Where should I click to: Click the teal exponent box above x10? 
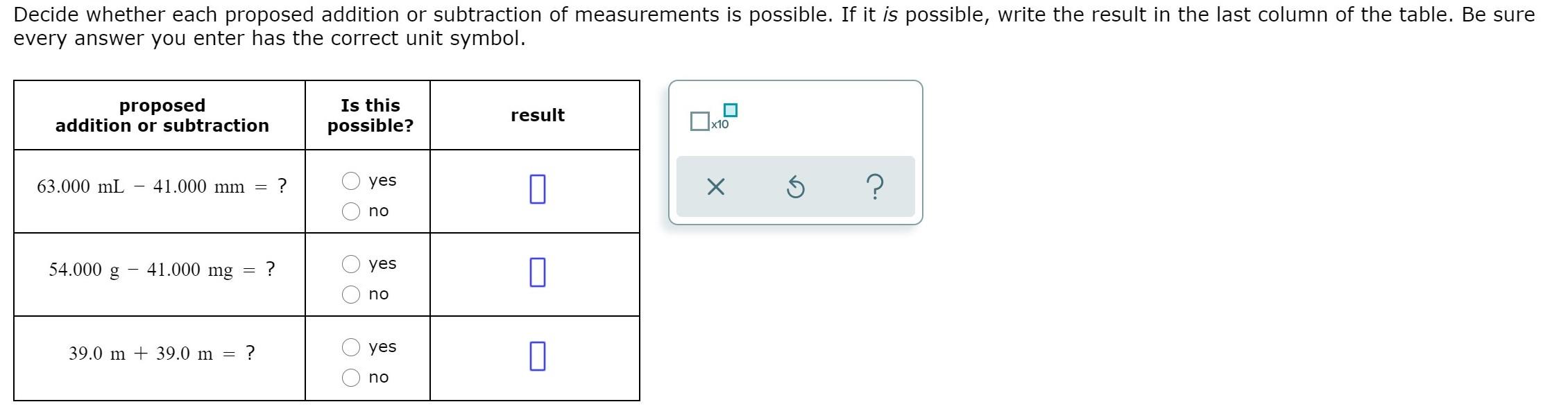pos(730,108)
